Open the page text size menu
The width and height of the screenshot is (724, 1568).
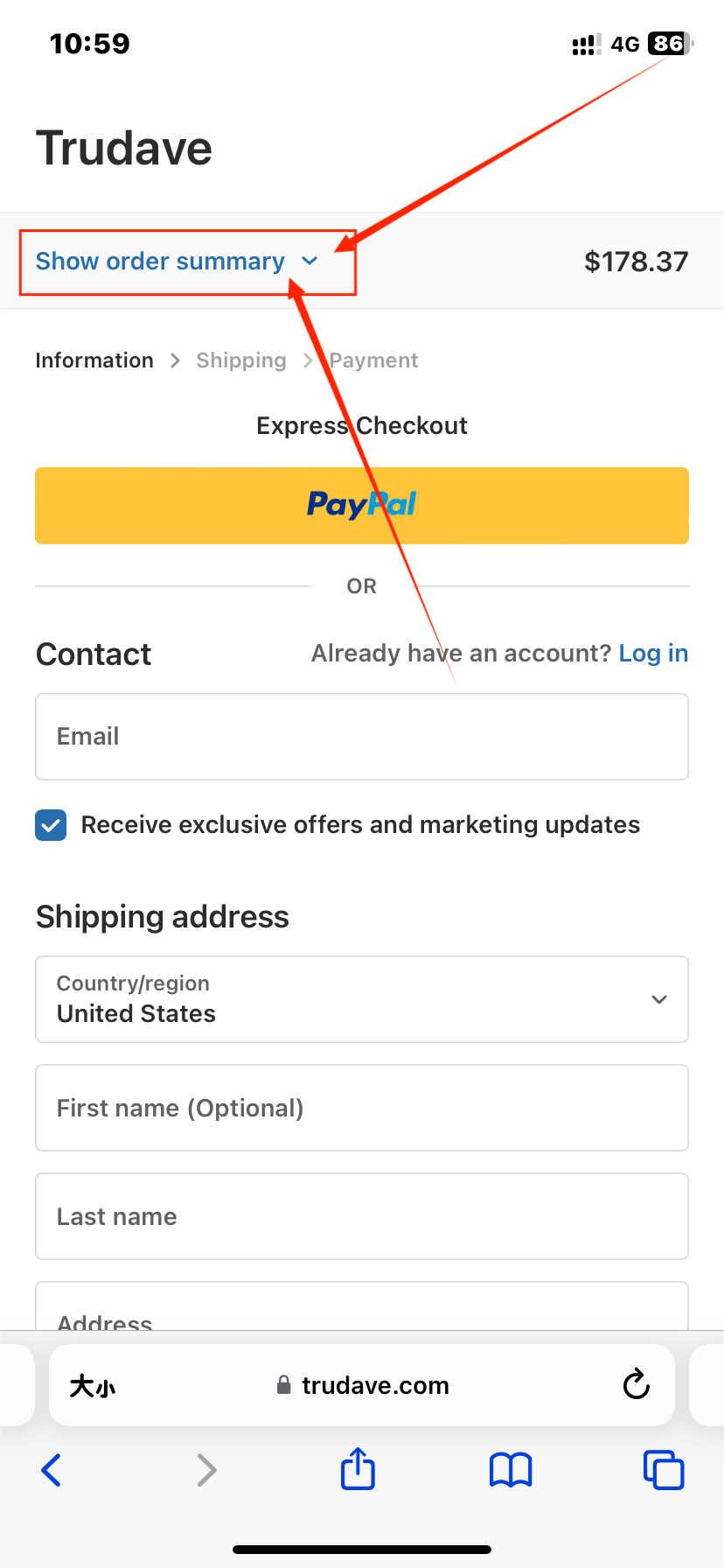93,1386
